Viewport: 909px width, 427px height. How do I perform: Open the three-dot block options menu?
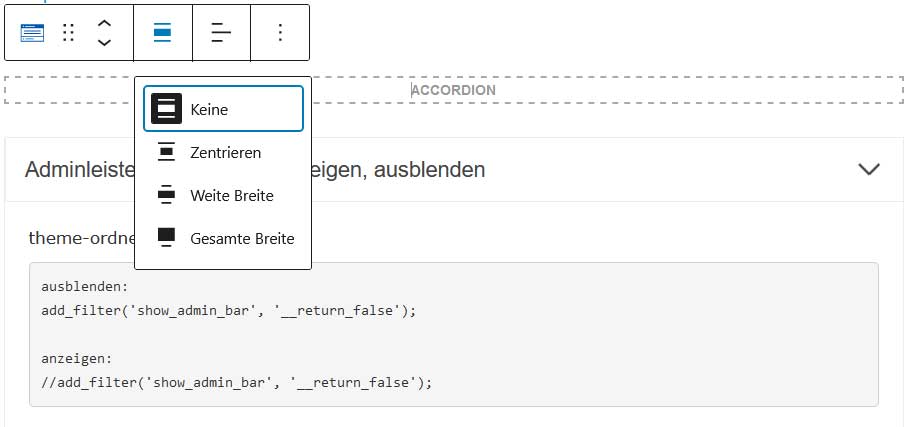coord(280,33)
